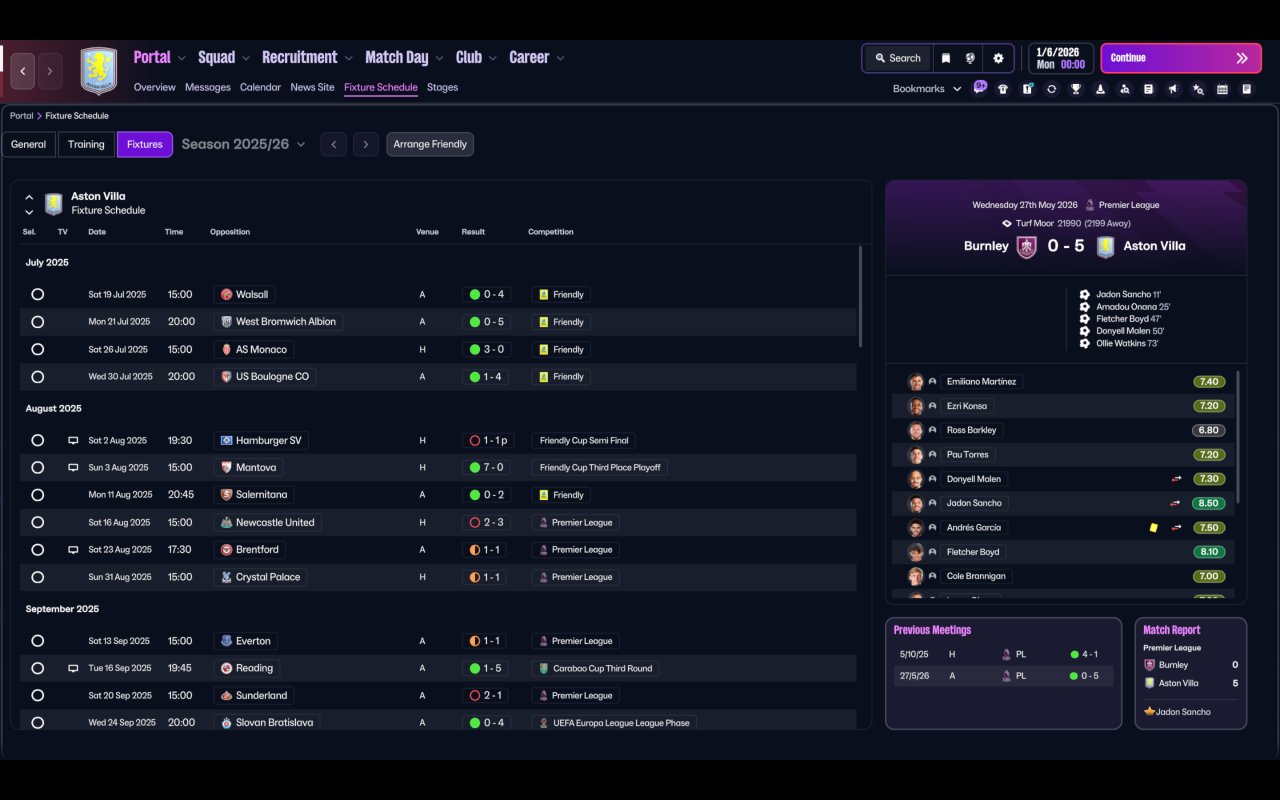Select the Crystal Palace fixture radio button
The height and width of the screenshot is (800, 1280).
click(38, 577)
